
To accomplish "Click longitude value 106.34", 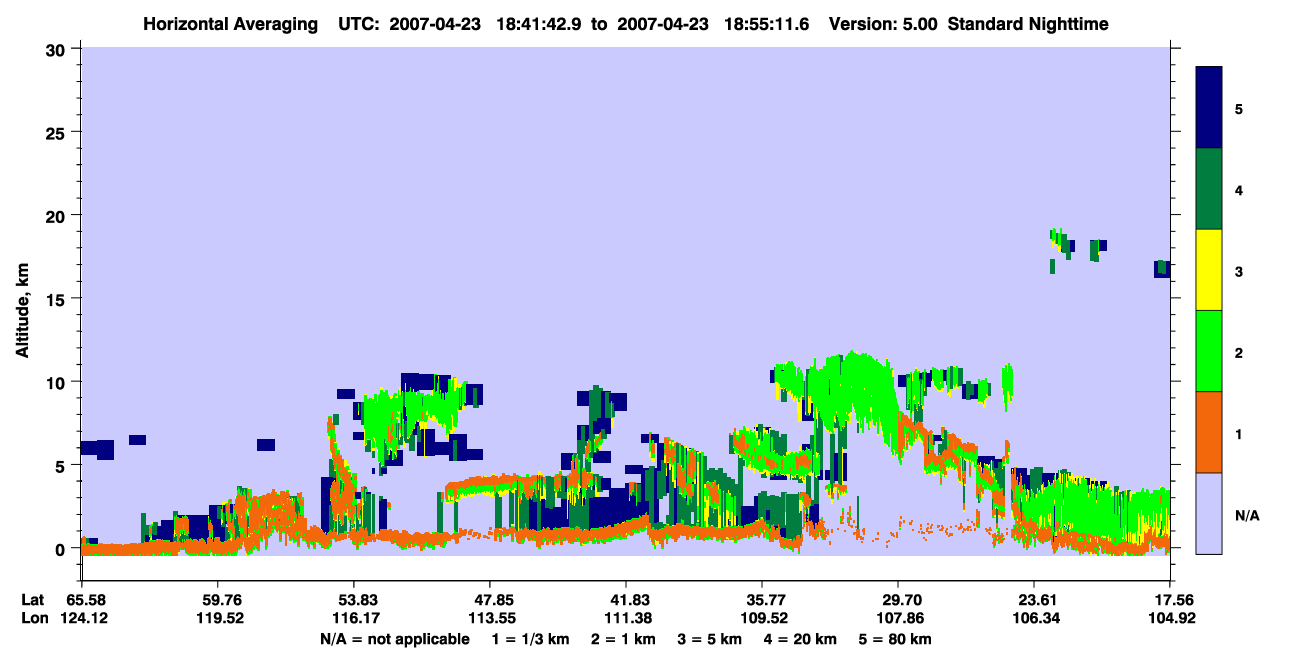I will point(1034,618).
